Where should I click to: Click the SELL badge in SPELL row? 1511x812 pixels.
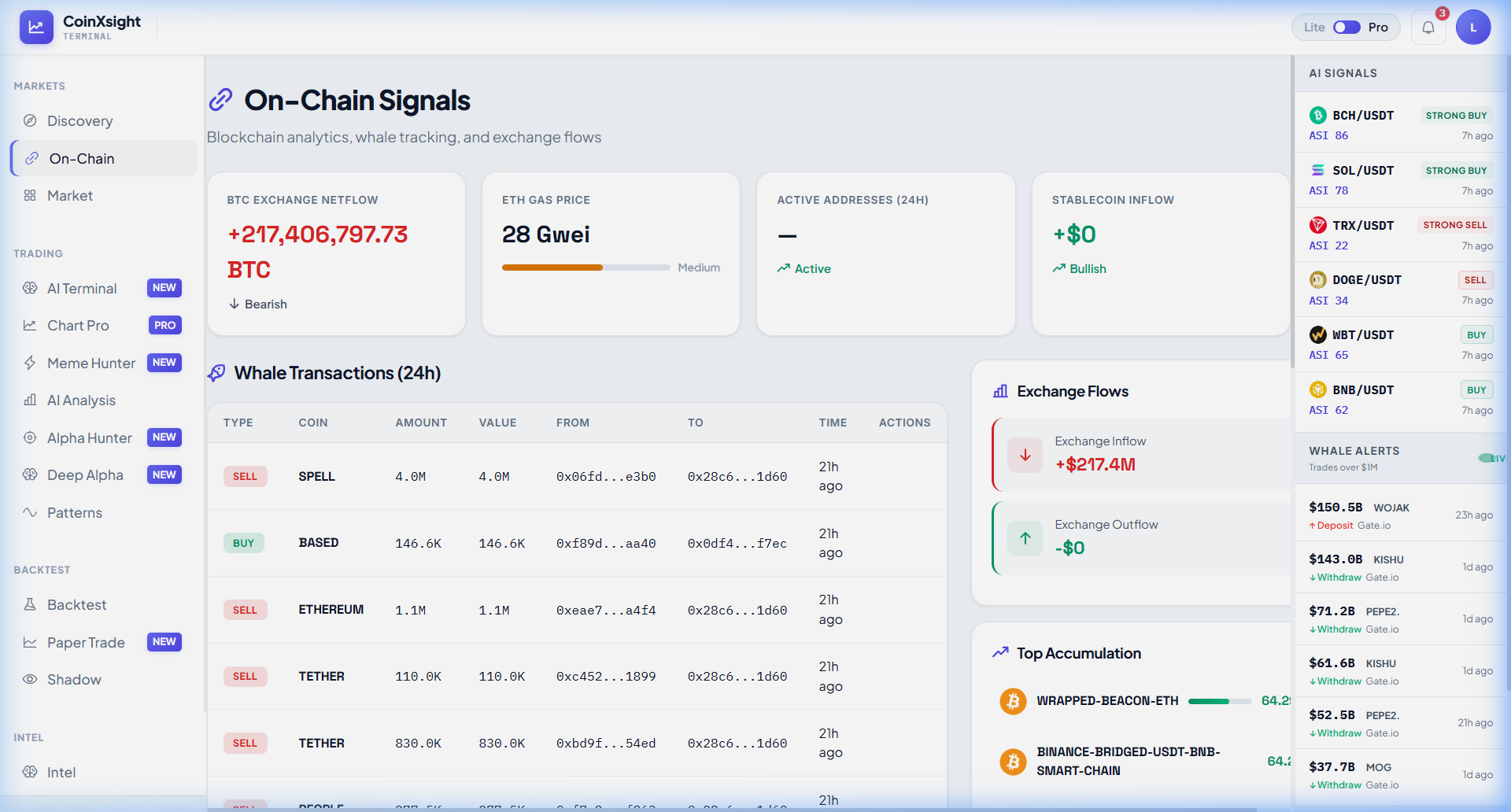[245, 476]
